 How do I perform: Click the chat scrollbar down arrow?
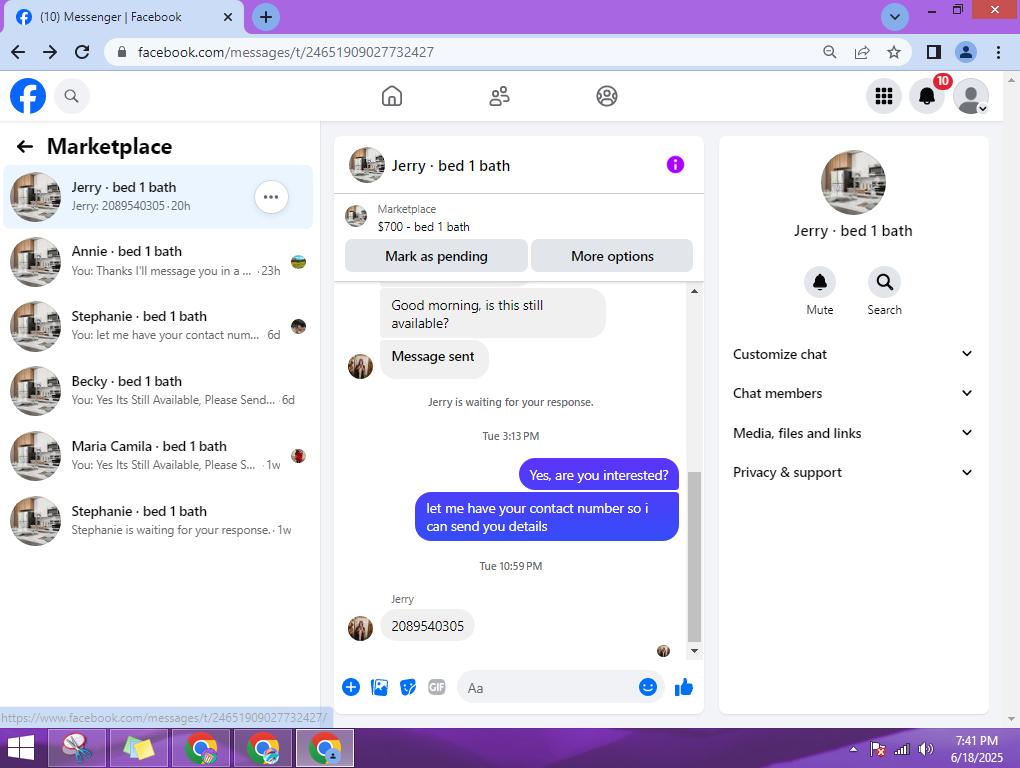click(694, 651)
